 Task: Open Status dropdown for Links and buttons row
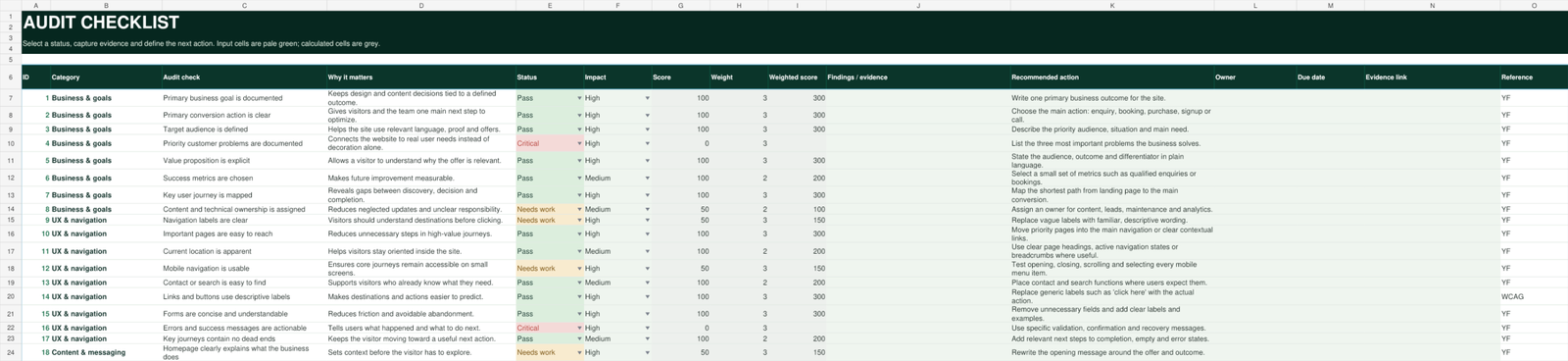579,296
